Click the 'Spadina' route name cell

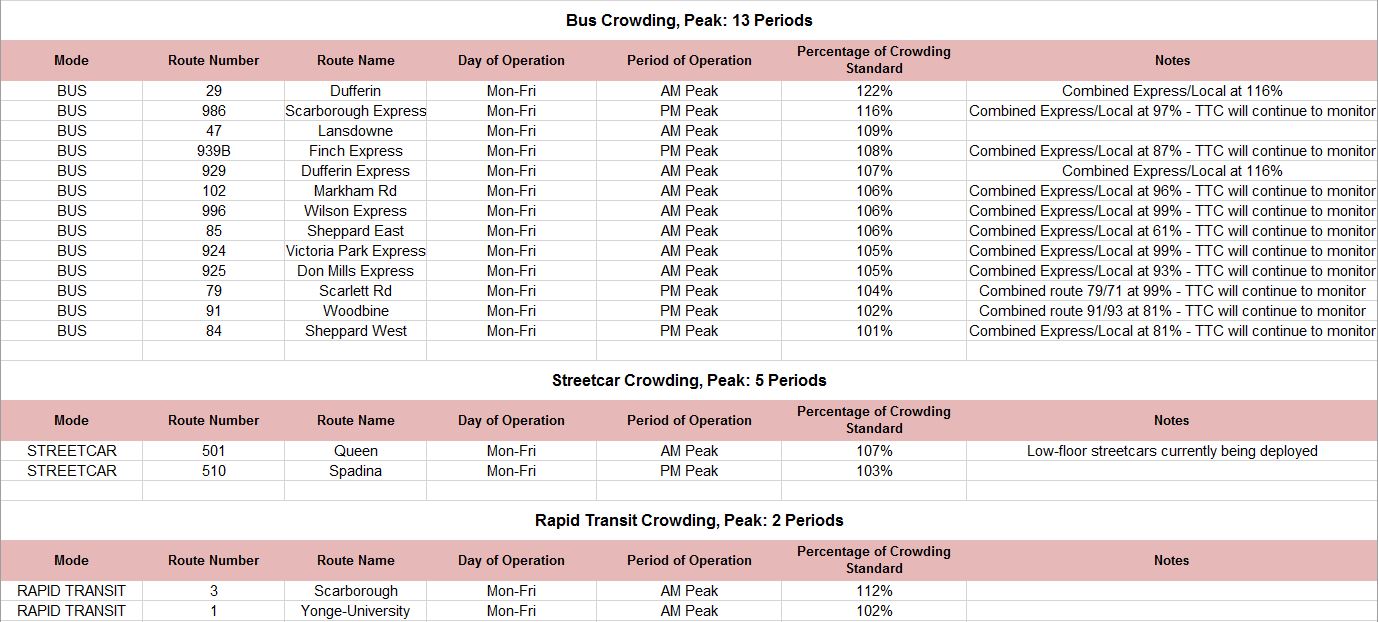tap(355, 471)
